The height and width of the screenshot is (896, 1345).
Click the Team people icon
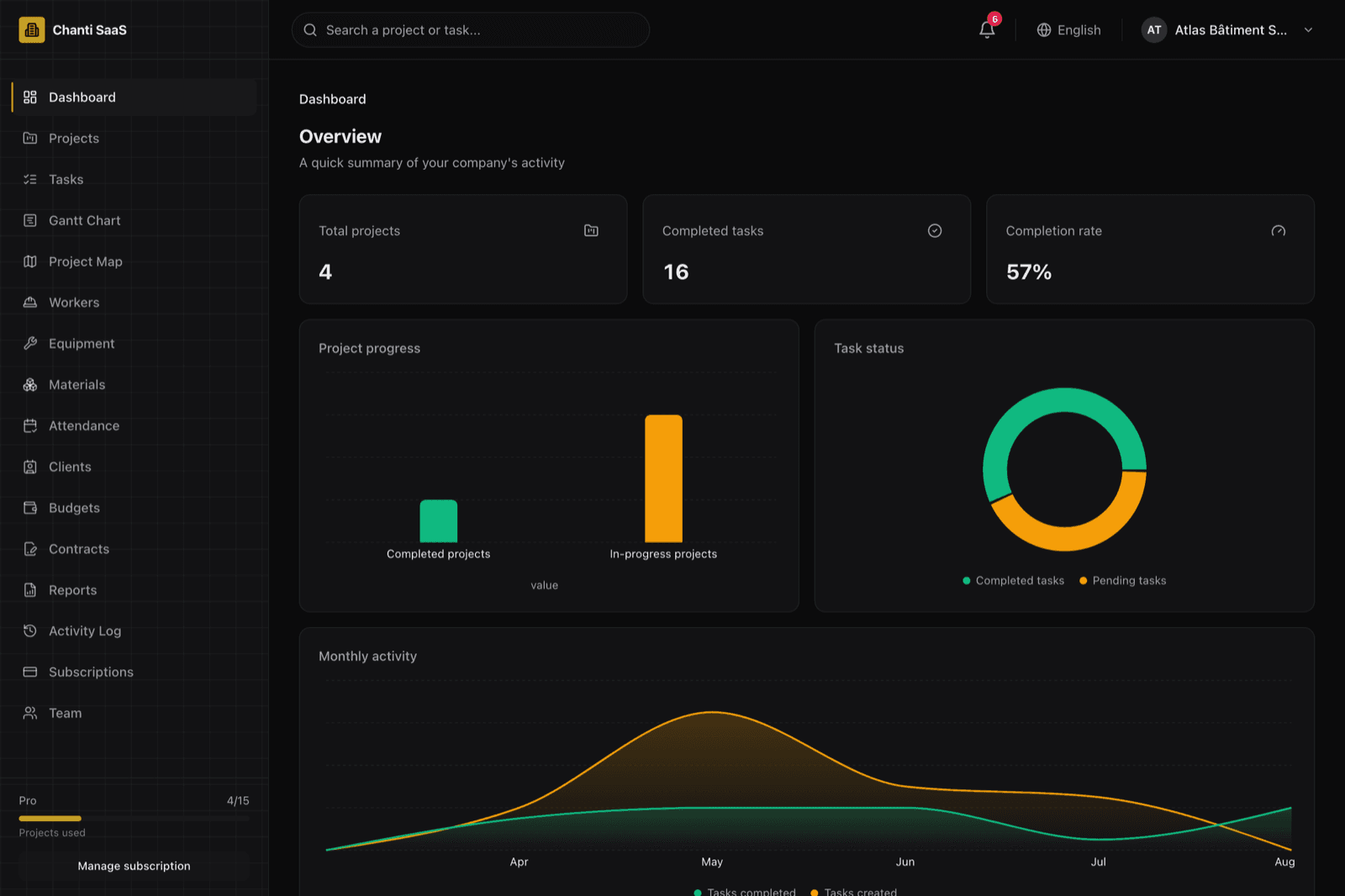pos(30,714)
